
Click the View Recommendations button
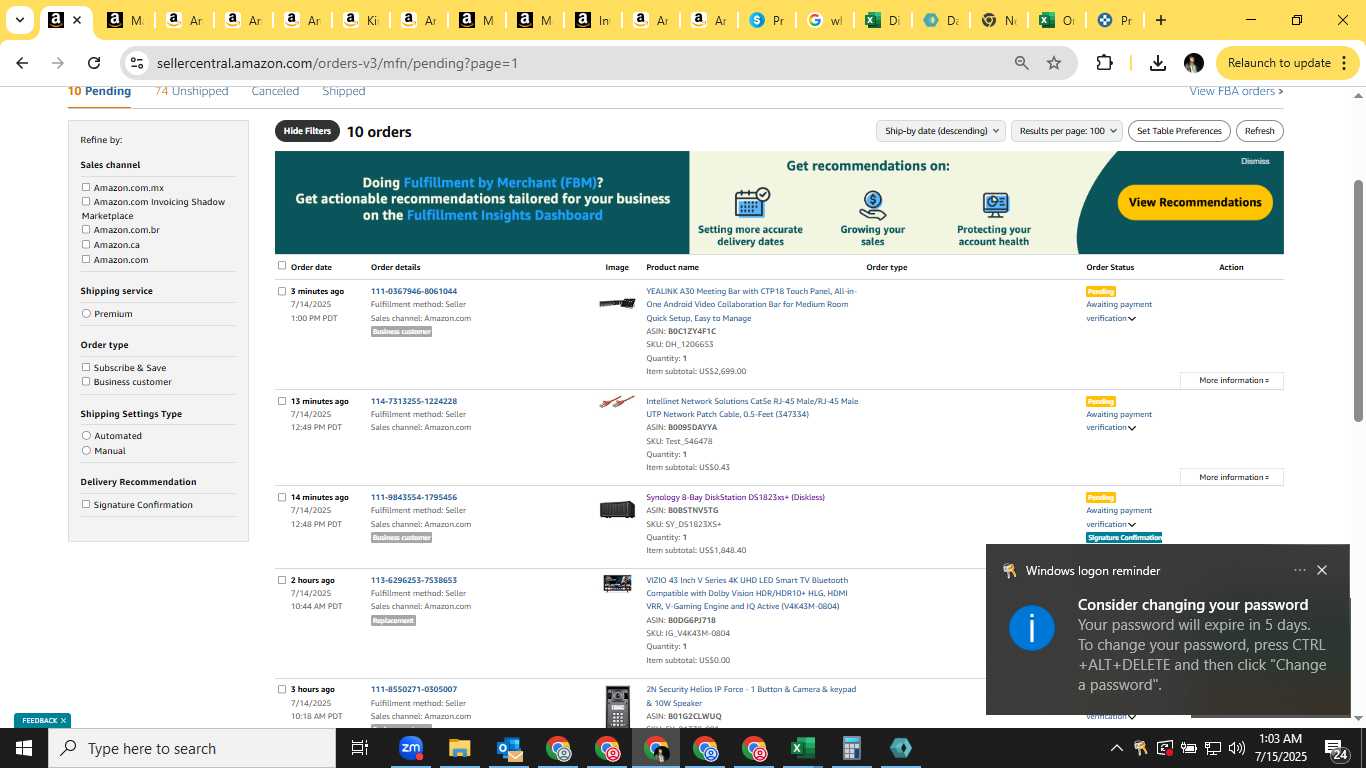[1195, 202]
